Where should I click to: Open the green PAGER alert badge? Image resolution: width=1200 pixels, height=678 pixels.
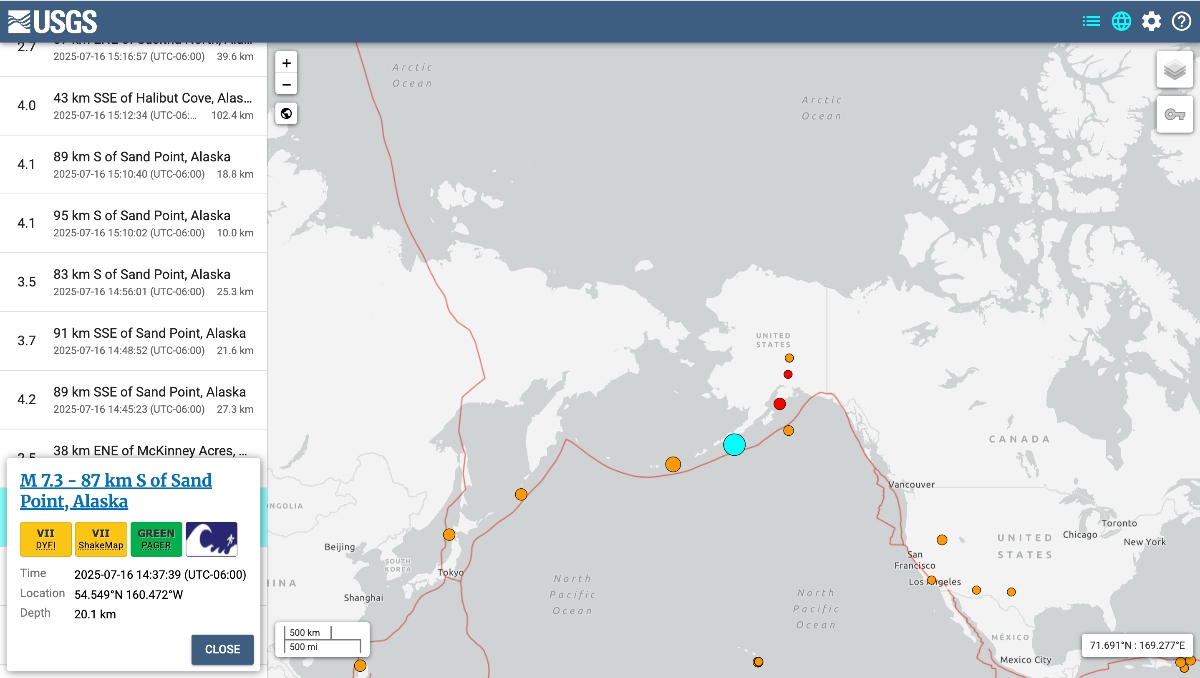click(x=156, y=539)
